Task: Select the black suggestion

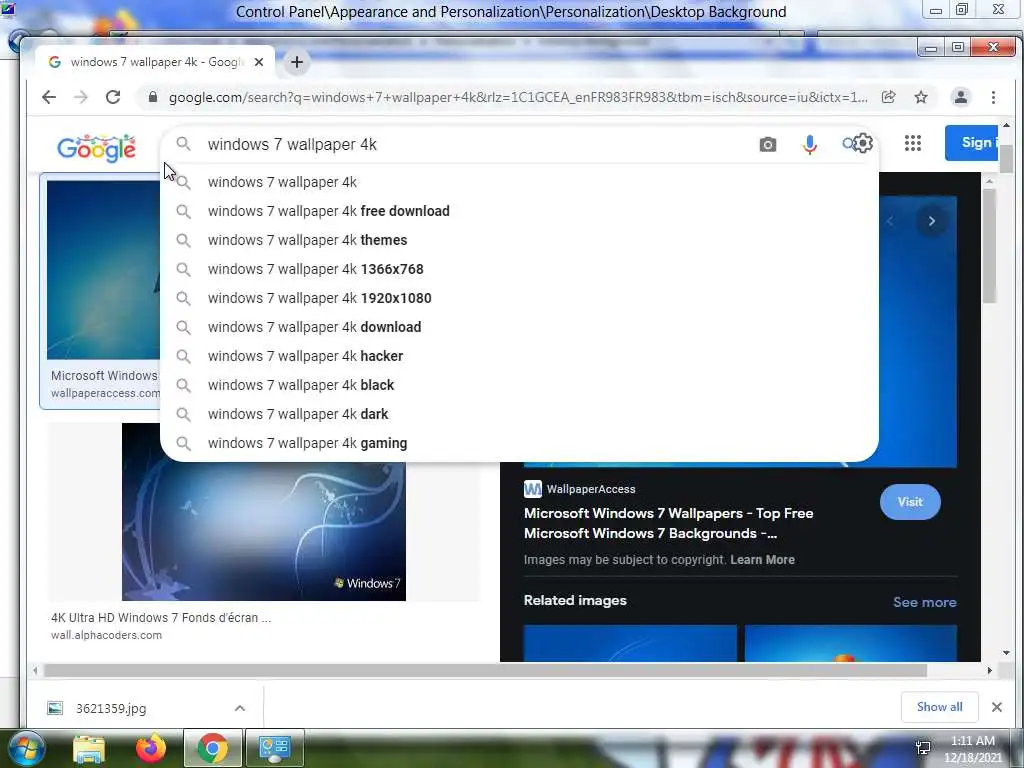Action: 519,385
